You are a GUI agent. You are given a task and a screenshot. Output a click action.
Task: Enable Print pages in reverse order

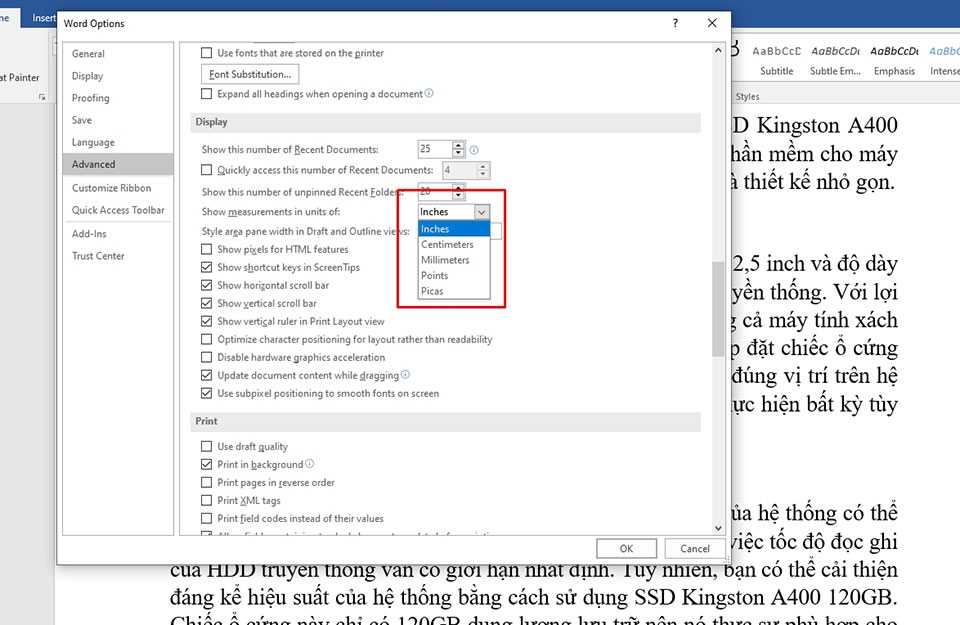[x=204, y=482]
